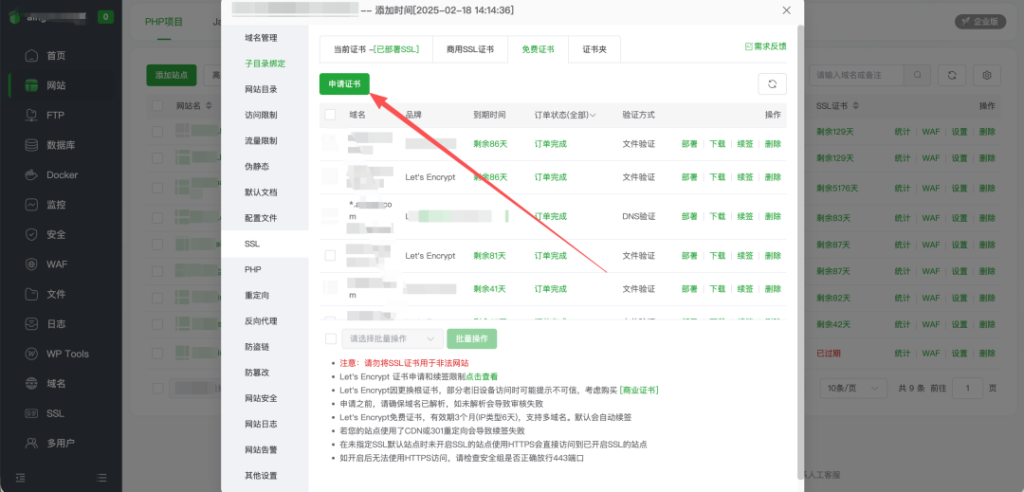Tick the checkbox for the 剩余81天 certificate row

(330, 256)
